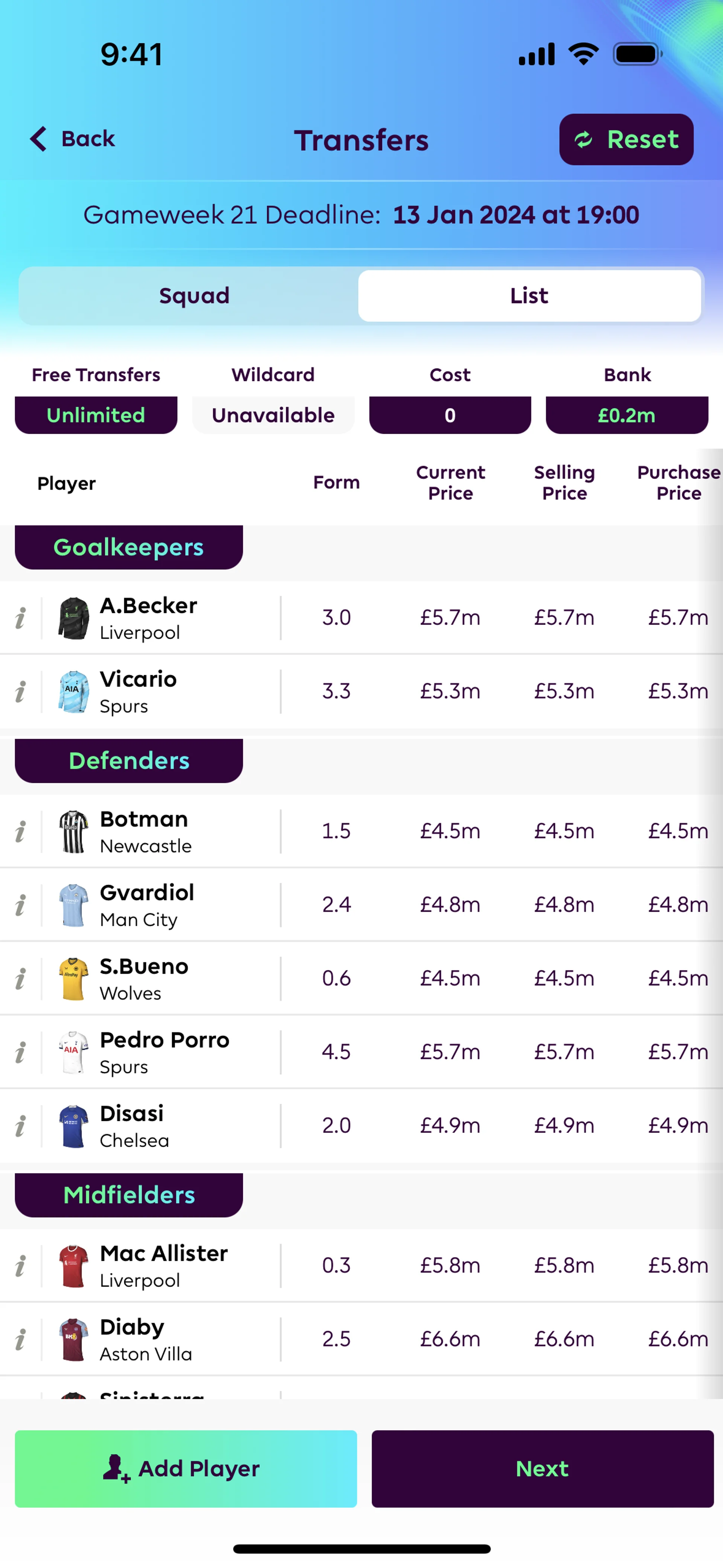Open info icon for Vicario
Viewport: 723px width, 1568px height.
tap(21, 691)
